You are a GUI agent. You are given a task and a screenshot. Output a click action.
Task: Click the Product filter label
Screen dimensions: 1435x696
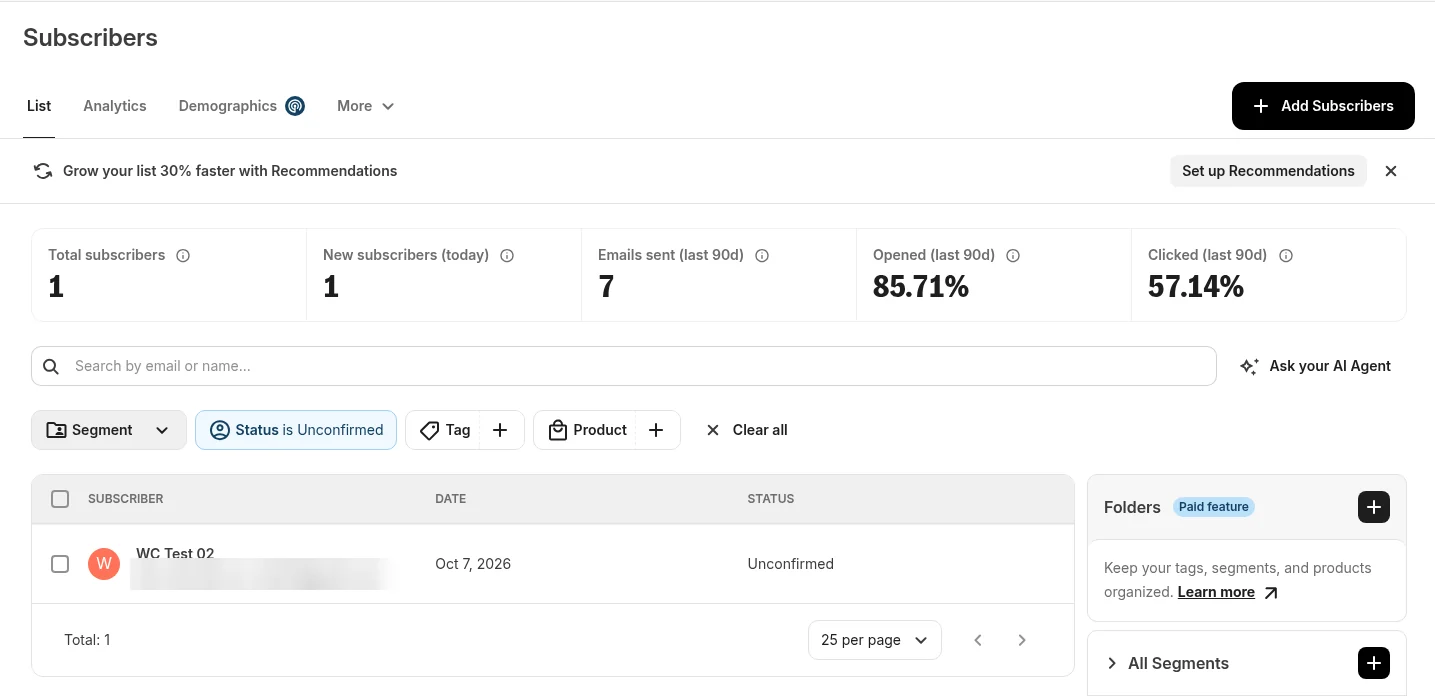point(600,430)
